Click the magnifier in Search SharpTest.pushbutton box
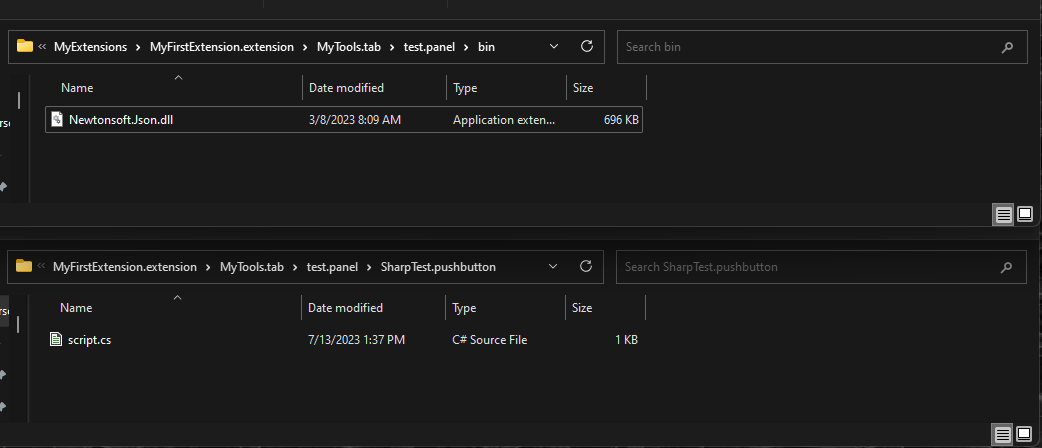The width and height of the screenshot is (1042, 448). [x=1006, y=267]
